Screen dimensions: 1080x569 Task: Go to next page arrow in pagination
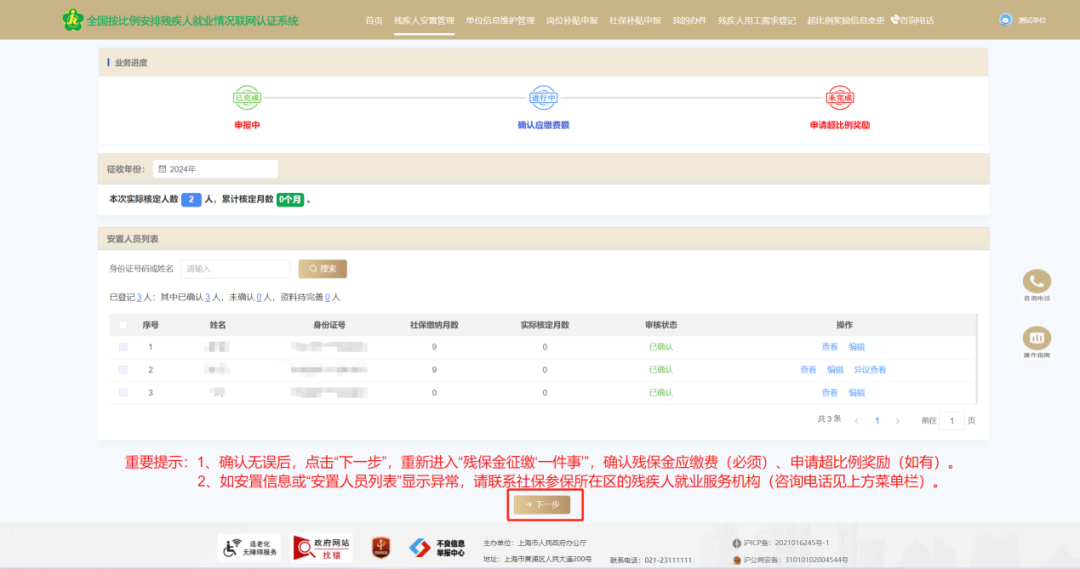pyautogui.click(x=897, y=420)
